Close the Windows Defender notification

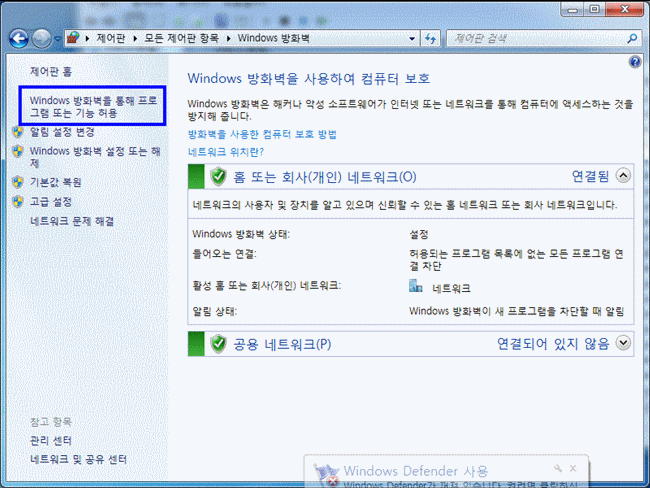[x=573, y=469]
